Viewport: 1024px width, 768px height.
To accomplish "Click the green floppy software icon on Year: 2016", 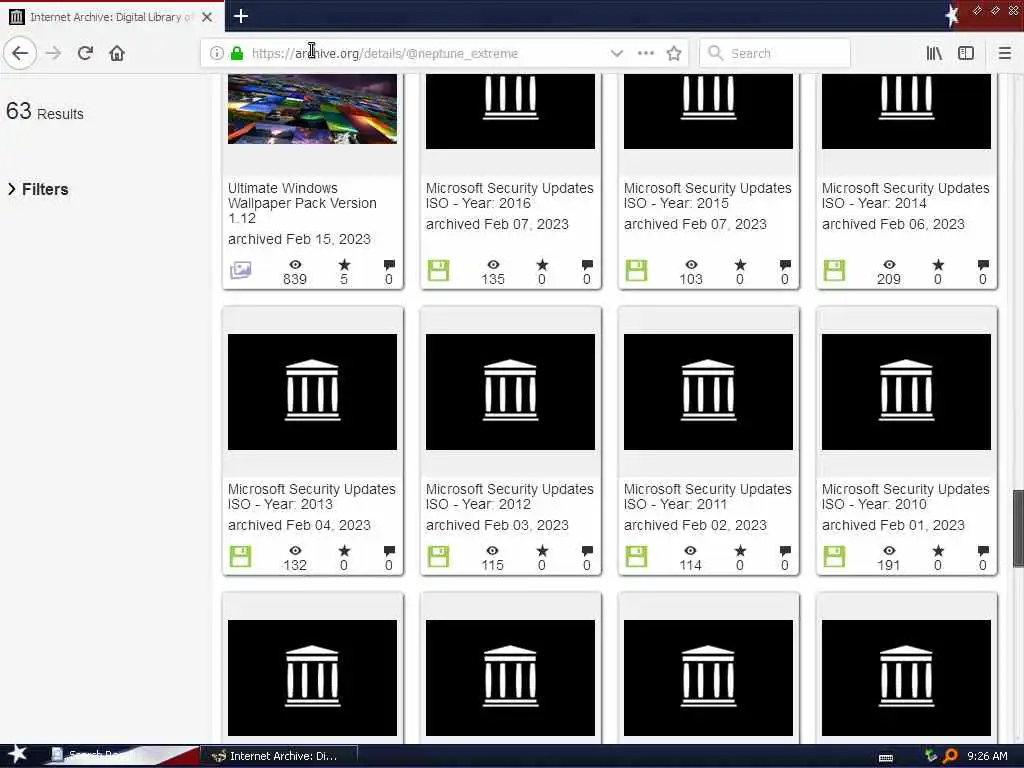I will tap(438, 270).
